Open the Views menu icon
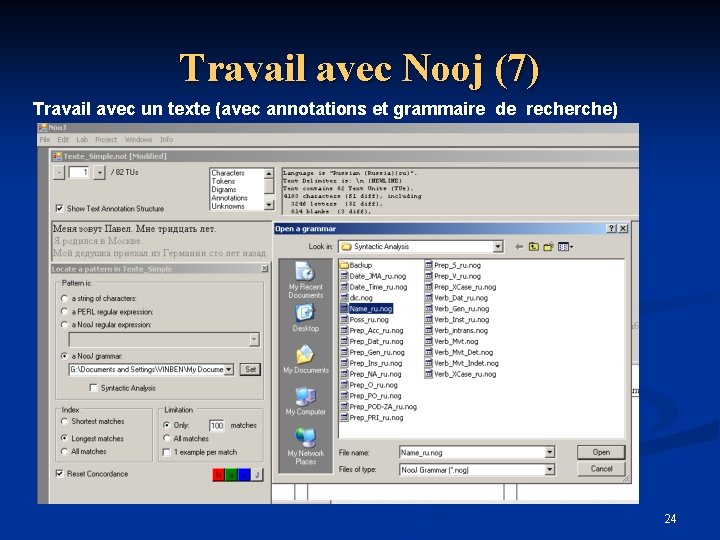 [x=565, y=247]
